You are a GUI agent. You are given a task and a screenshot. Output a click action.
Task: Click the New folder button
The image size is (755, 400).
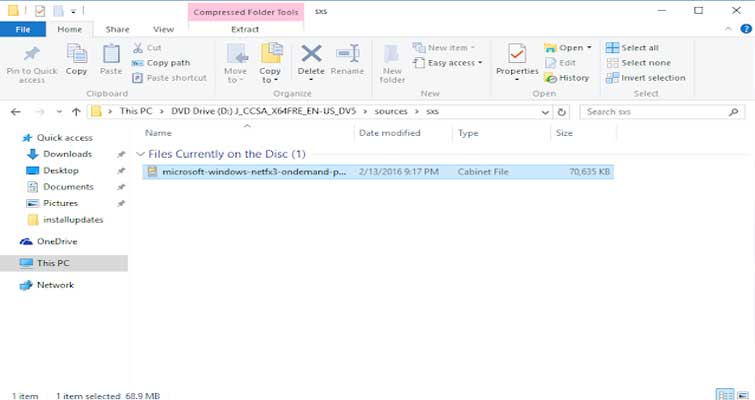click(392, 64)
